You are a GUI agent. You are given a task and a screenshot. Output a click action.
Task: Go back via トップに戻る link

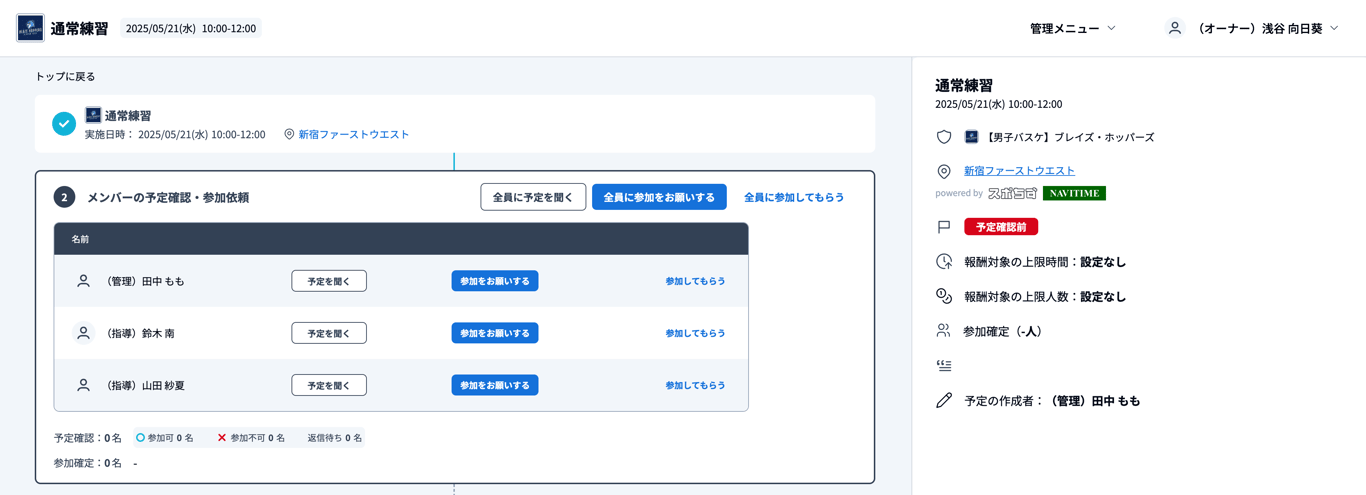point(65,76)
